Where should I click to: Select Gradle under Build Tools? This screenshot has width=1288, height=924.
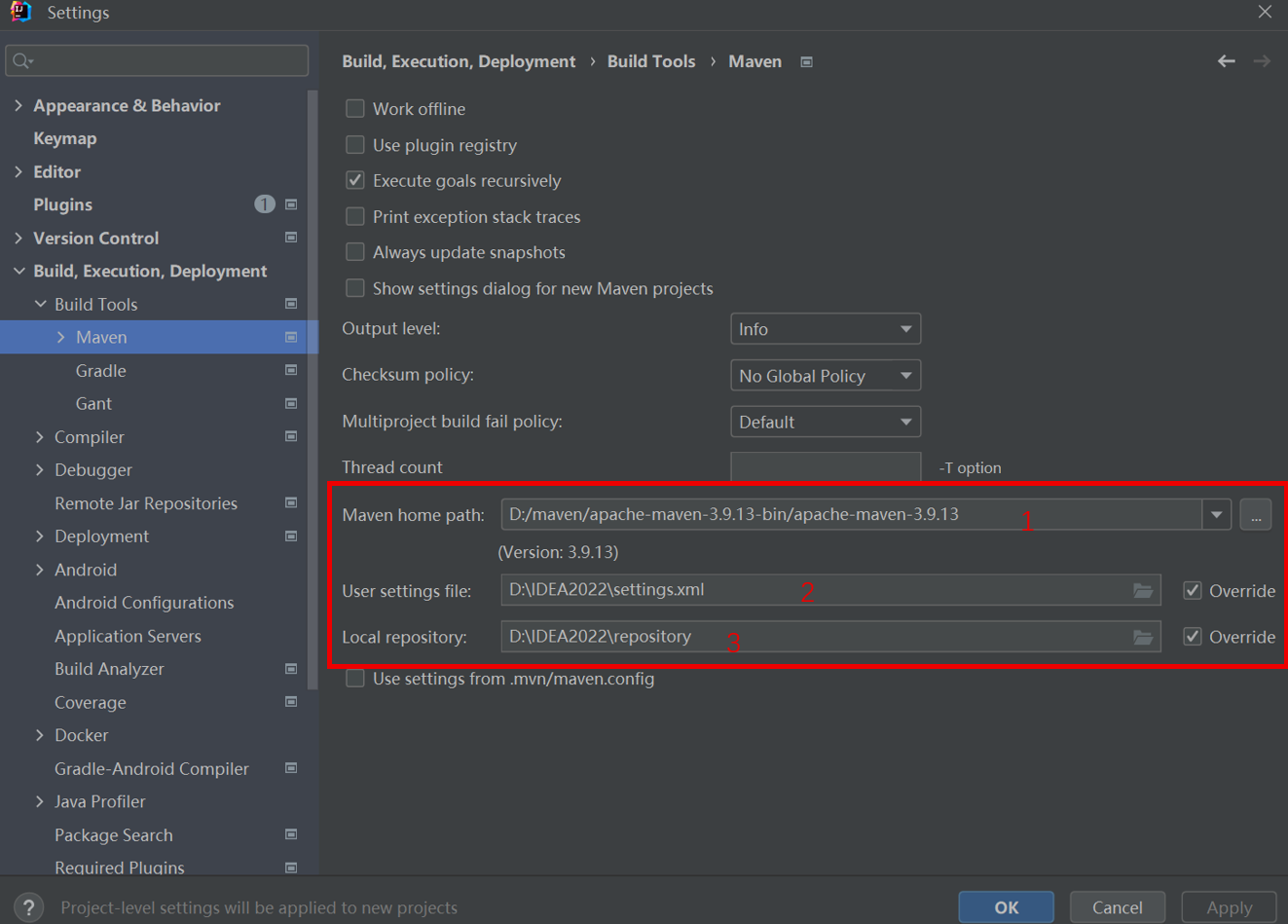tap(101, 370)
